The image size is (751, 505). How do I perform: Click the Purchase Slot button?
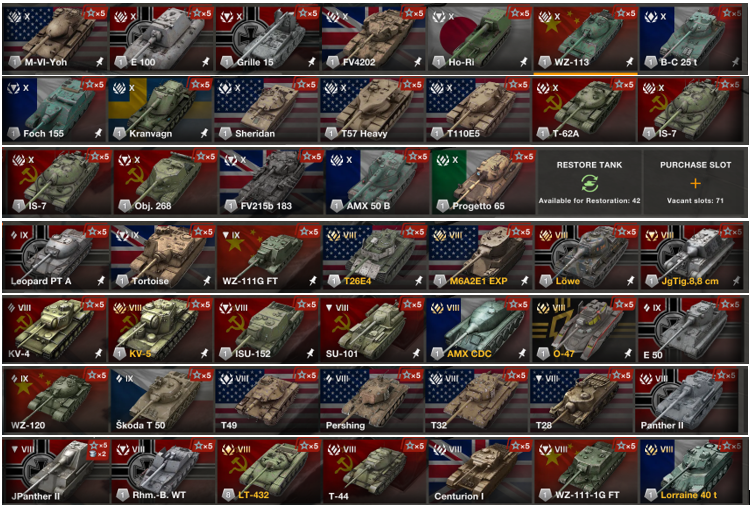[695, 182]
